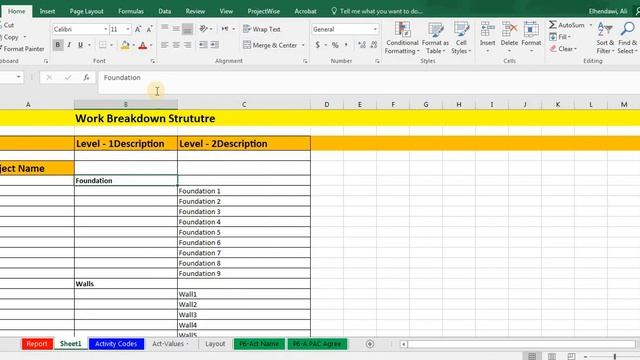Open Format as Table
The width and height of the screenshot is (640, 360).
[x=435, y=38]
